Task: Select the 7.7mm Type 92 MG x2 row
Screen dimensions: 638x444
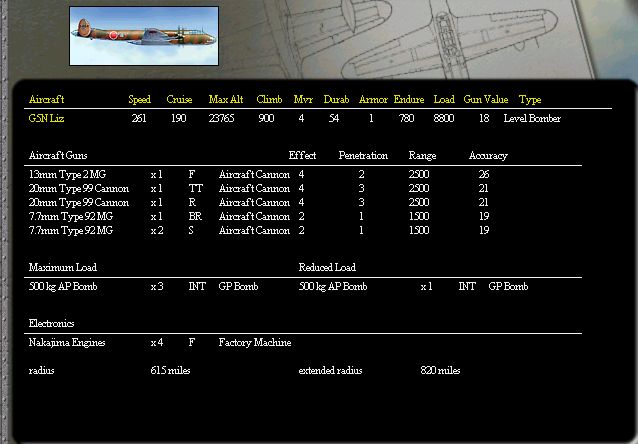Action: click(259, 230)
